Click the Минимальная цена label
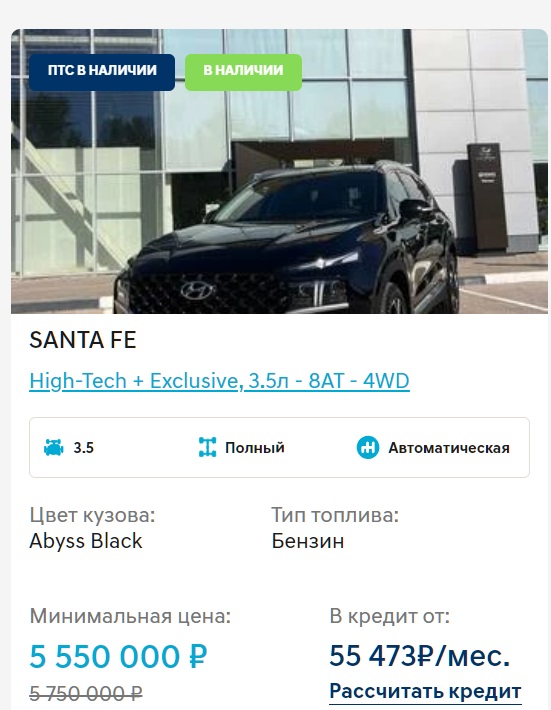 tap(130, 616)
